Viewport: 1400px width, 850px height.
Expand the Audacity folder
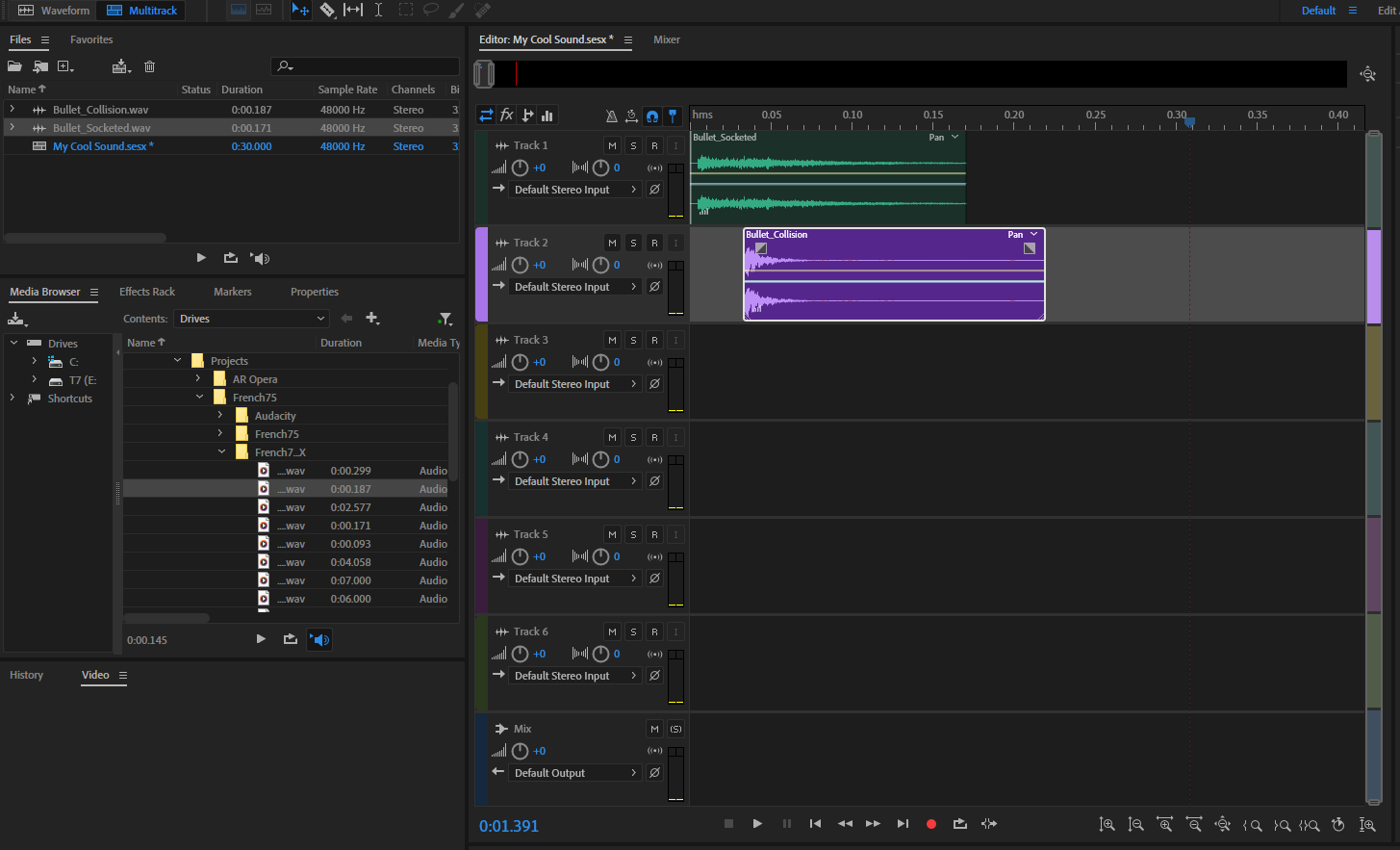coord(220,416)
